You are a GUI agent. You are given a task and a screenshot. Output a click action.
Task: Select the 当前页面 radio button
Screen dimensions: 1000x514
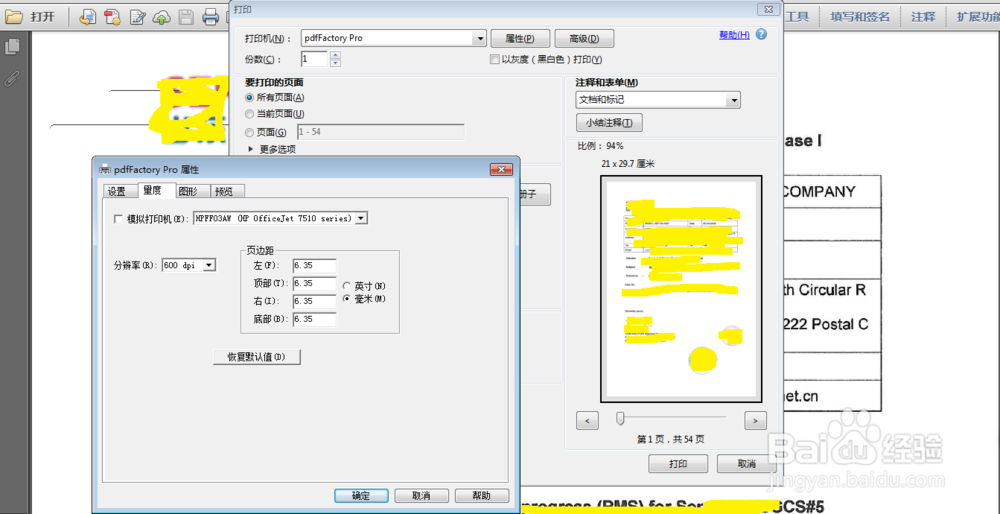point(249,114)
